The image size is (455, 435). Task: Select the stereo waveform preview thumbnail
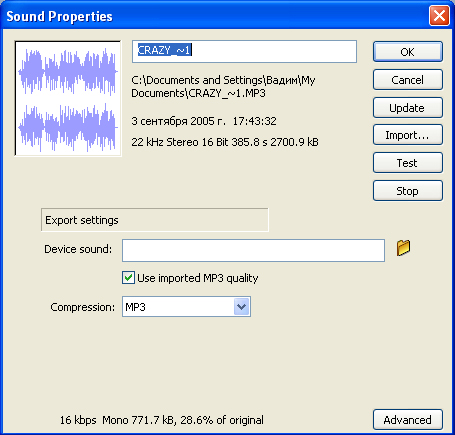68,98
